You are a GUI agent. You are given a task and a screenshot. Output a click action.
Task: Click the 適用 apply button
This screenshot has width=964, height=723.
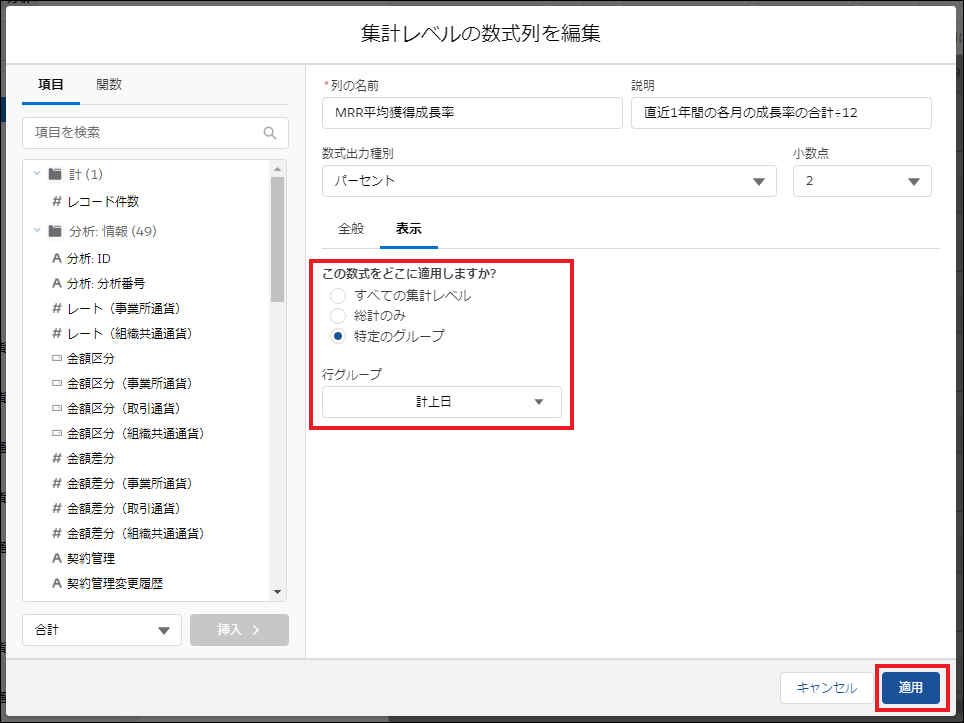point(910,688)
